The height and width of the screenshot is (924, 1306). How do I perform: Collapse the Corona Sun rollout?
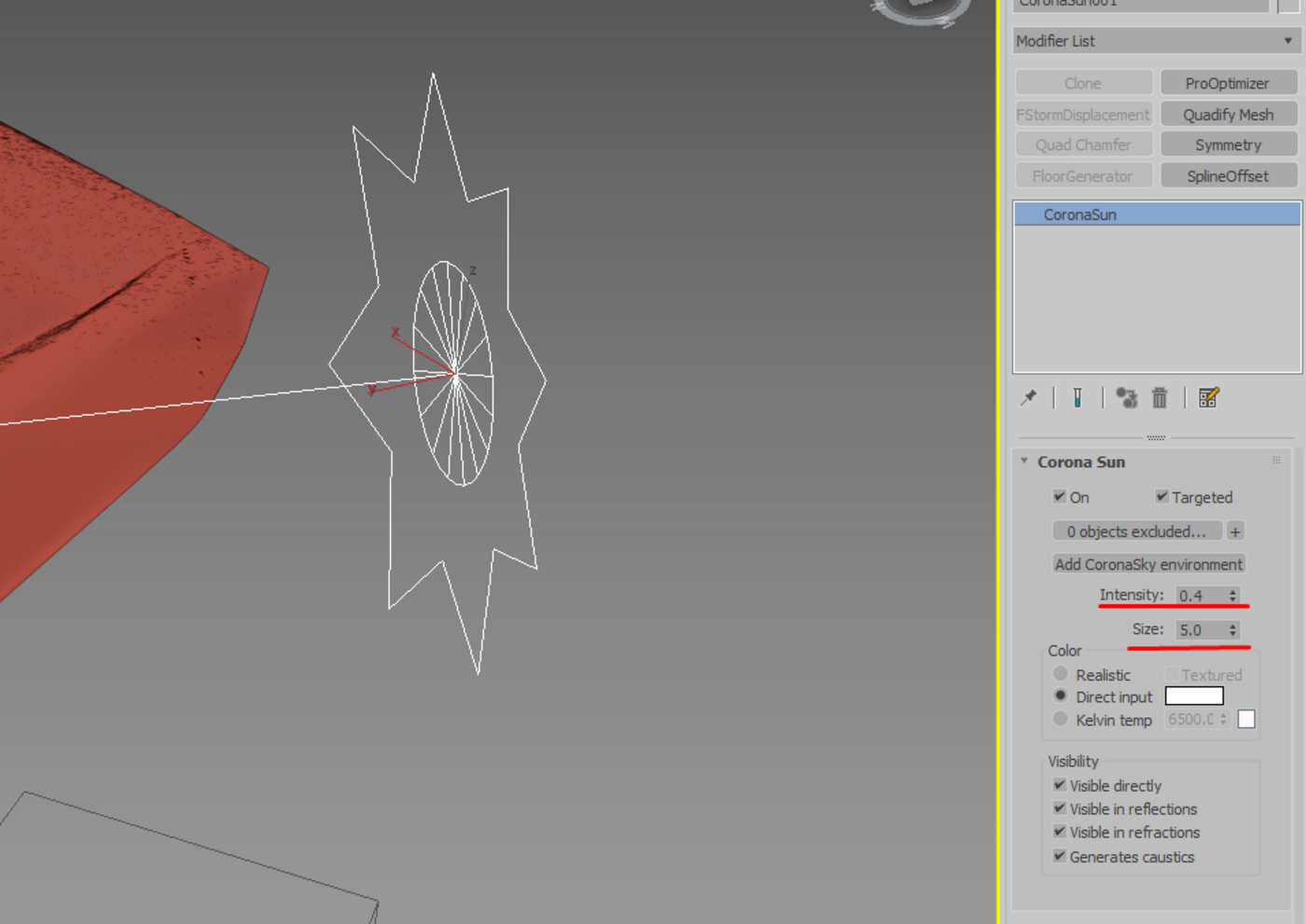tap(1024, 461)
